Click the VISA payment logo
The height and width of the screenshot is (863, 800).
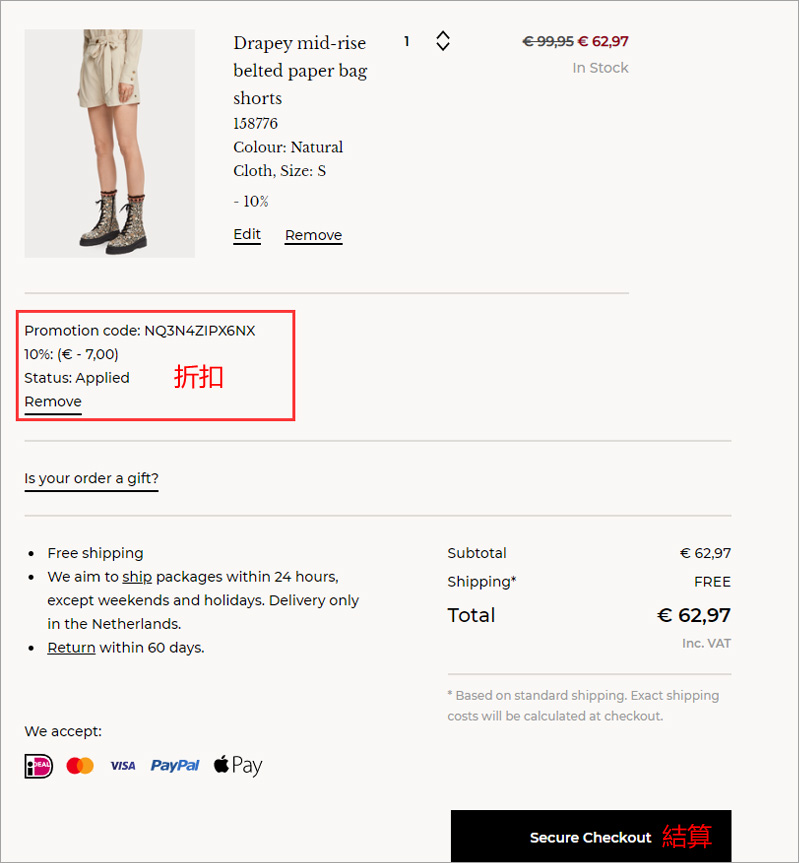click(122, 766)
